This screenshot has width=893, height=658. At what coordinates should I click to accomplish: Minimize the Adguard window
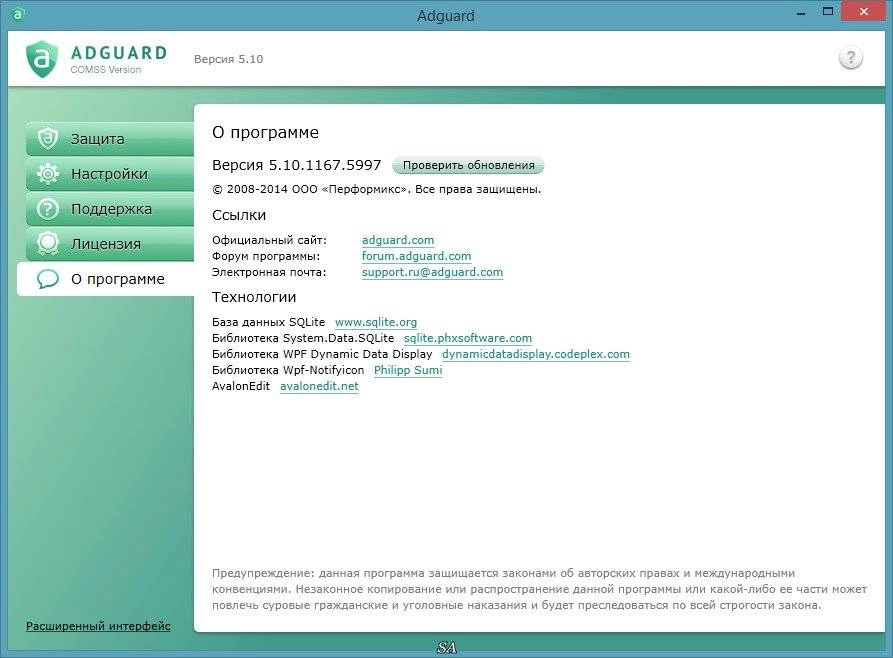(x=801, y=13)
